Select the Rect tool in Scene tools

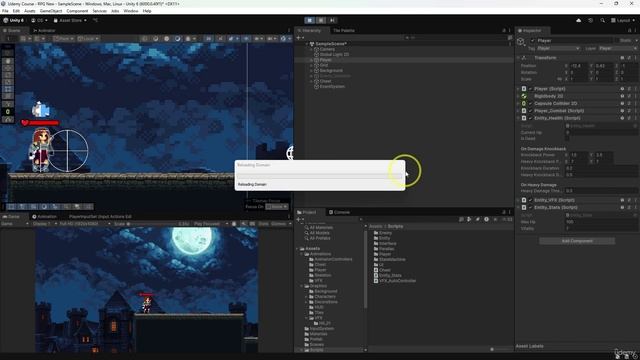point(8,89)
